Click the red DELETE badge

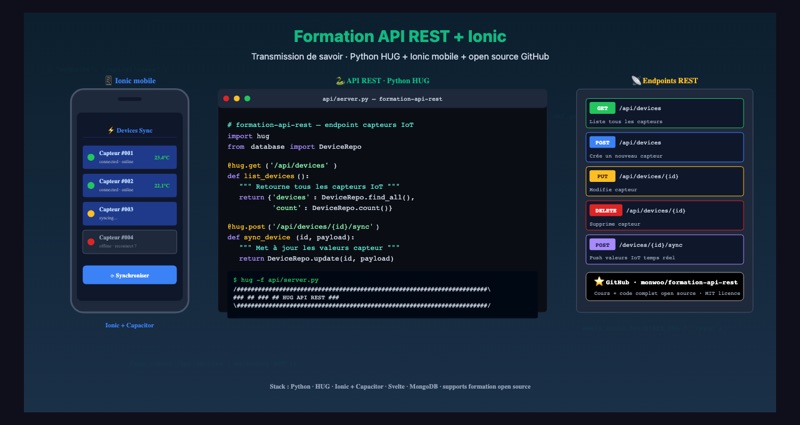coord(605,210)
